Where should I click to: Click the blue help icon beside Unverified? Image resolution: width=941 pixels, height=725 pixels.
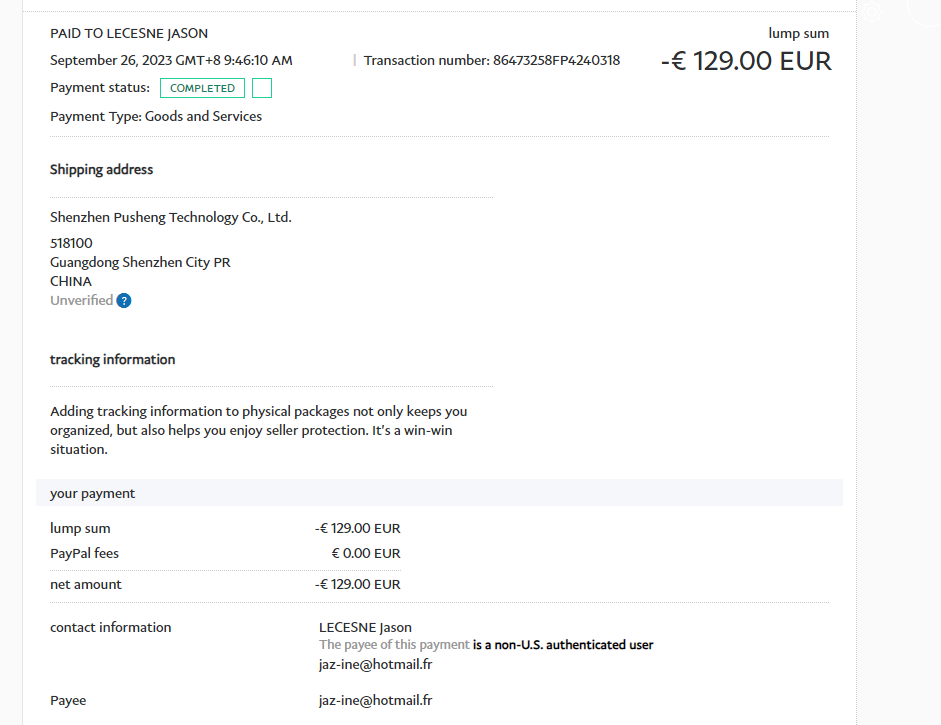pos(124,301)
